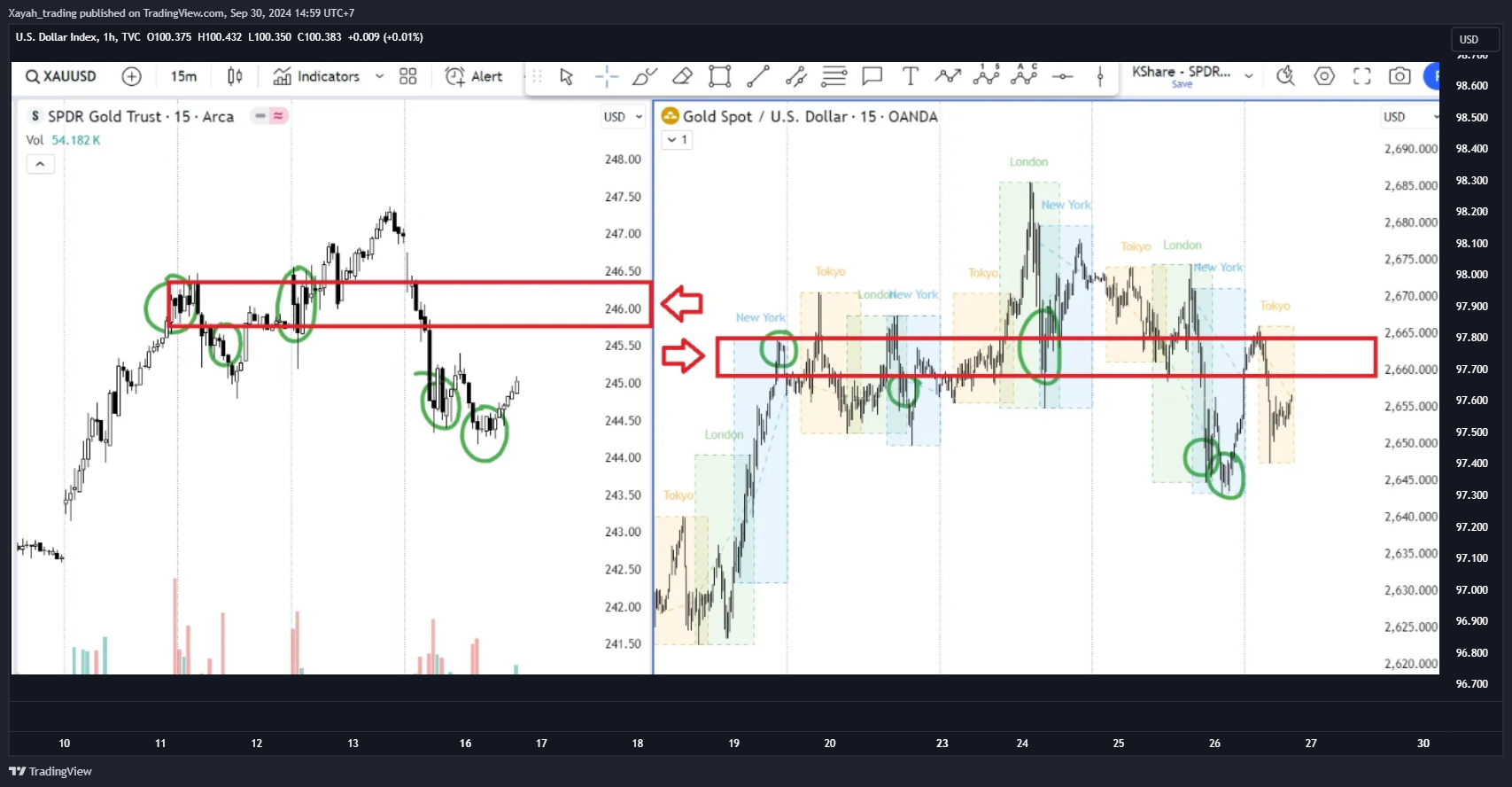Open the USD currency dropdown on SPDR chart
This screenshot has width=1512, height=787.
[623, 117]
